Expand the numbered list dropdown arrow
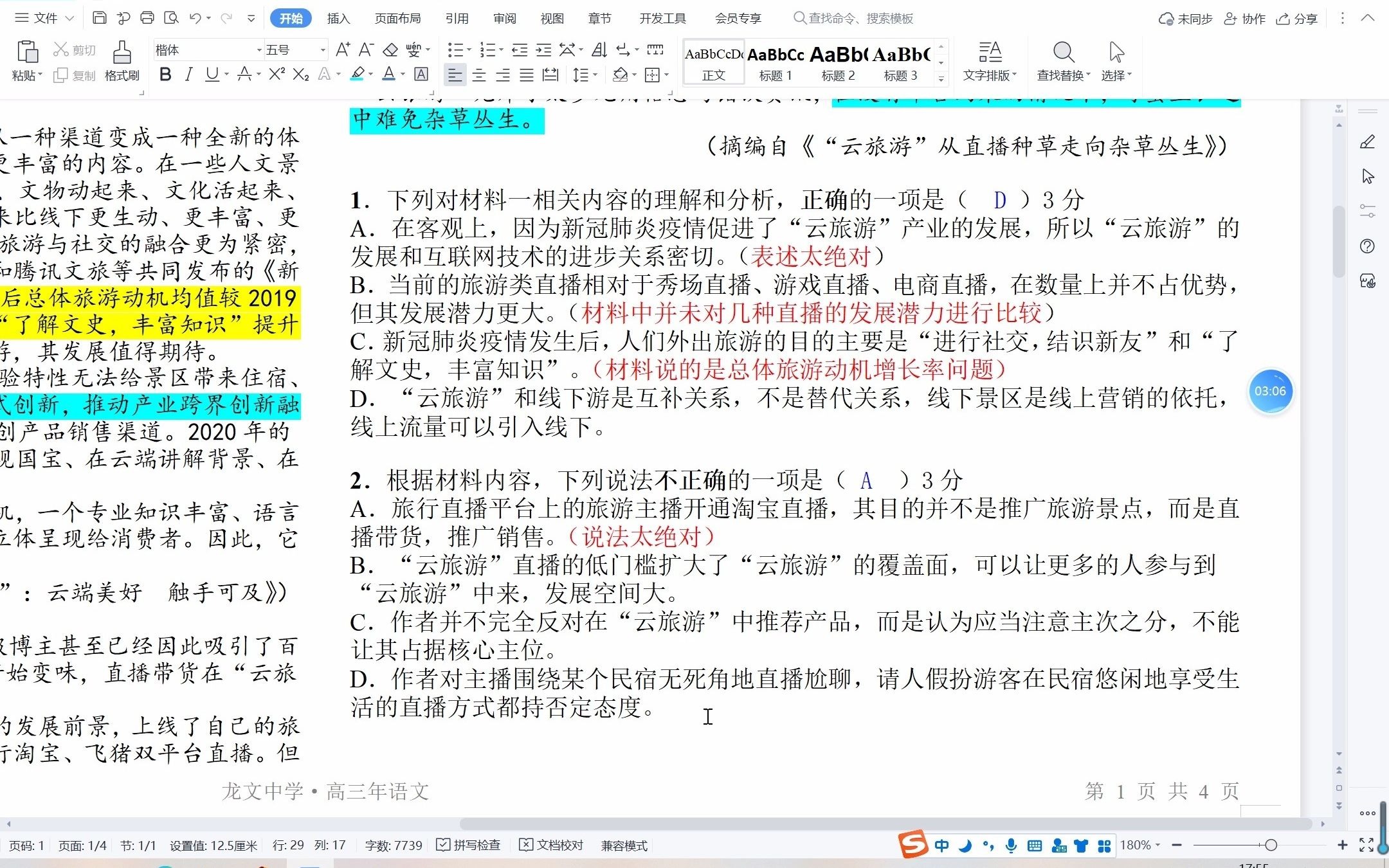This screenshot has width=1389, height=868. pyautogui.click(x=502, y=50)
